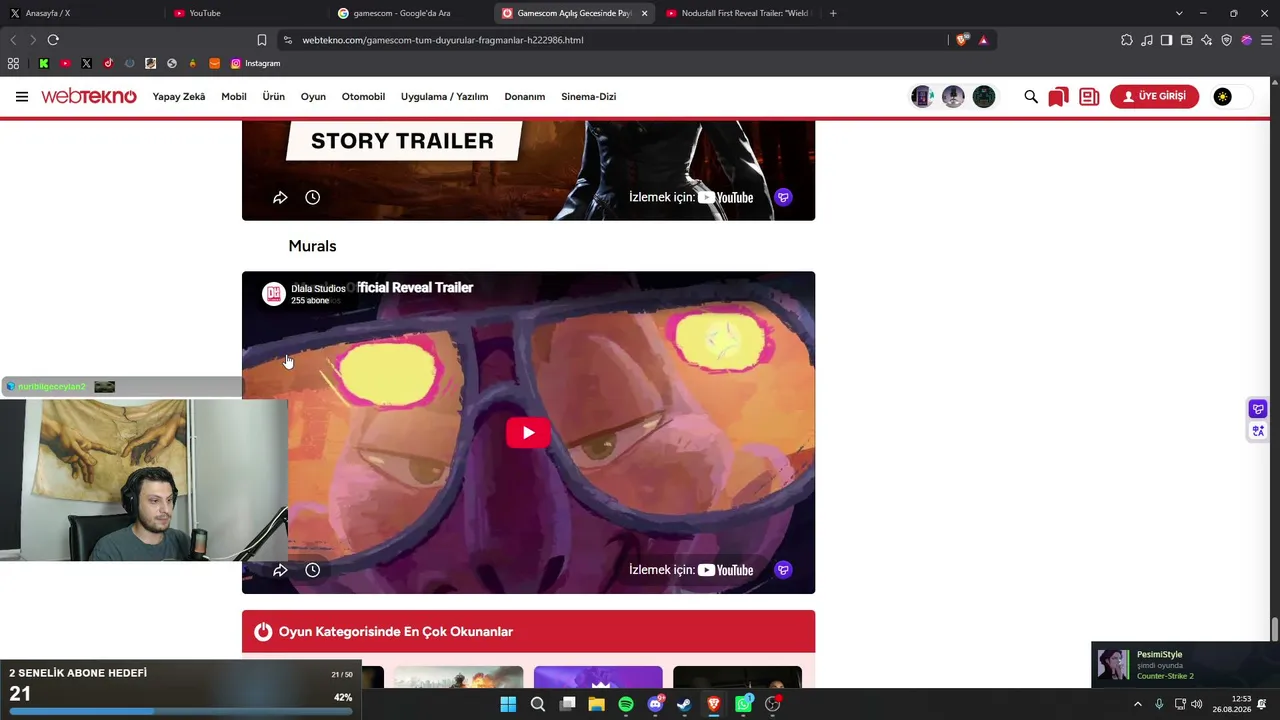The width and height of the screenshot is (1280, 720).
Task: Open the red news feed icon
Action: [1089, 97]
